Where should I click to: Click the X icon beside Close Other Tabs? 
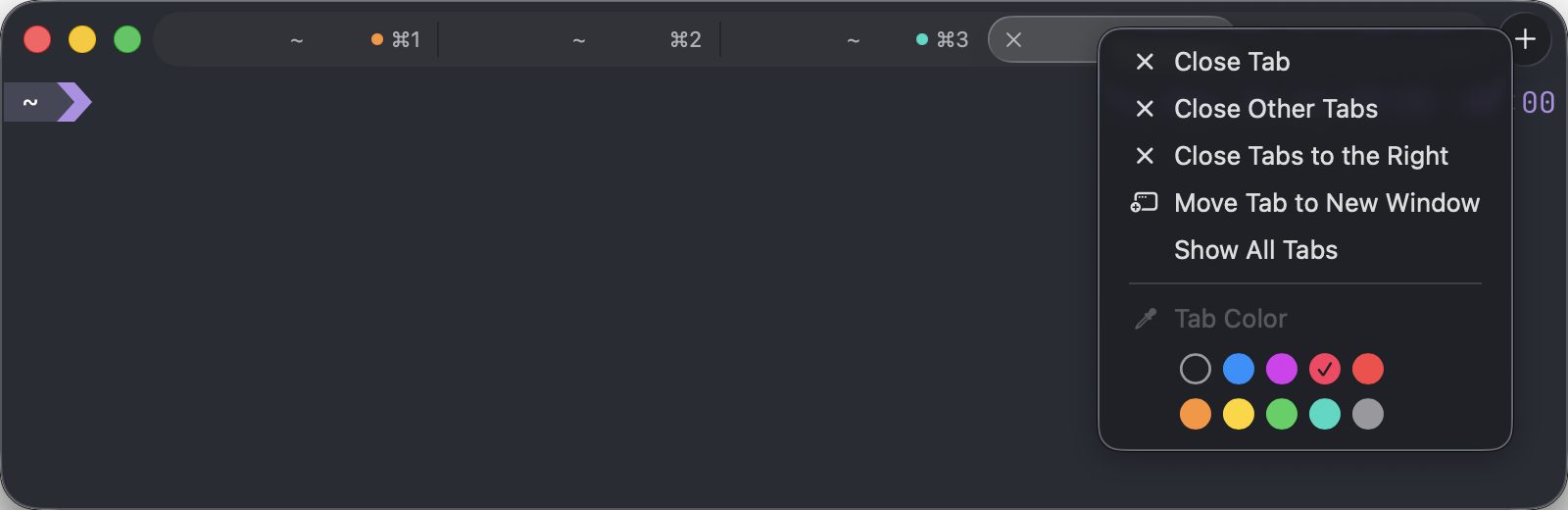coord(1145,109)
